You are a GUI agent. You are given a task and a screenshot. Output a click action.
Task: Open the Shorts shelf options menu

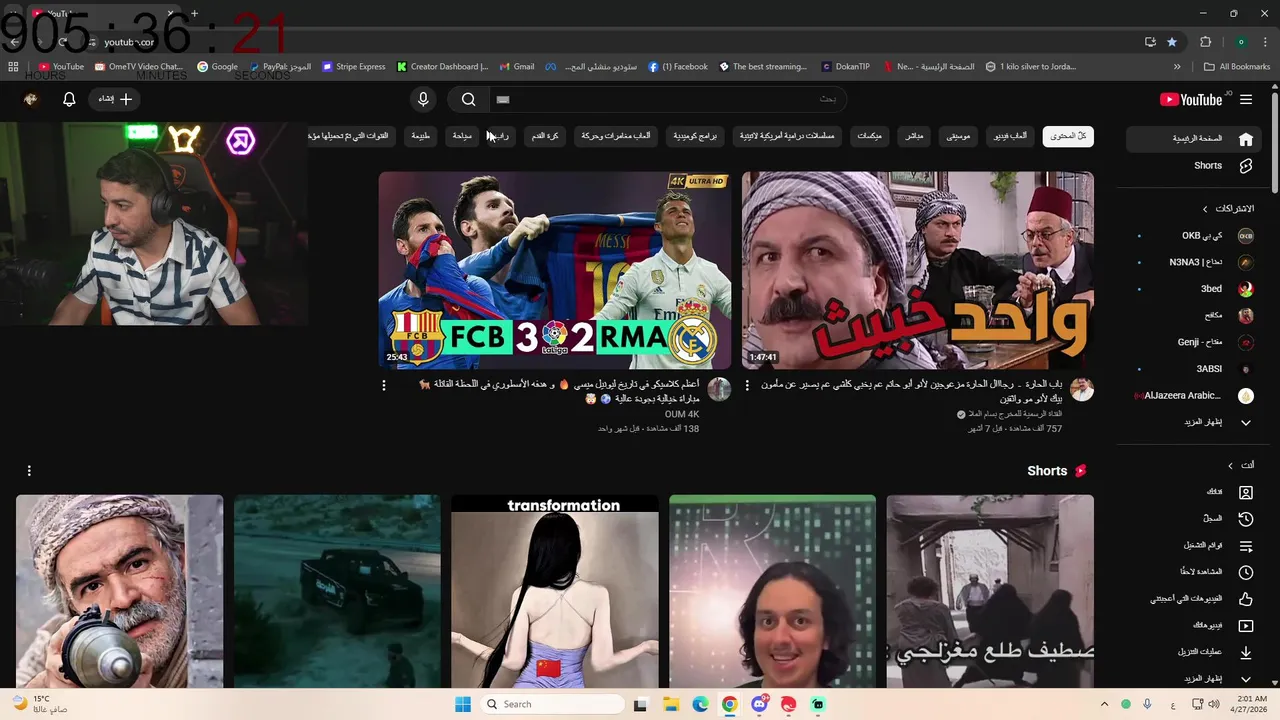[29, 470]
